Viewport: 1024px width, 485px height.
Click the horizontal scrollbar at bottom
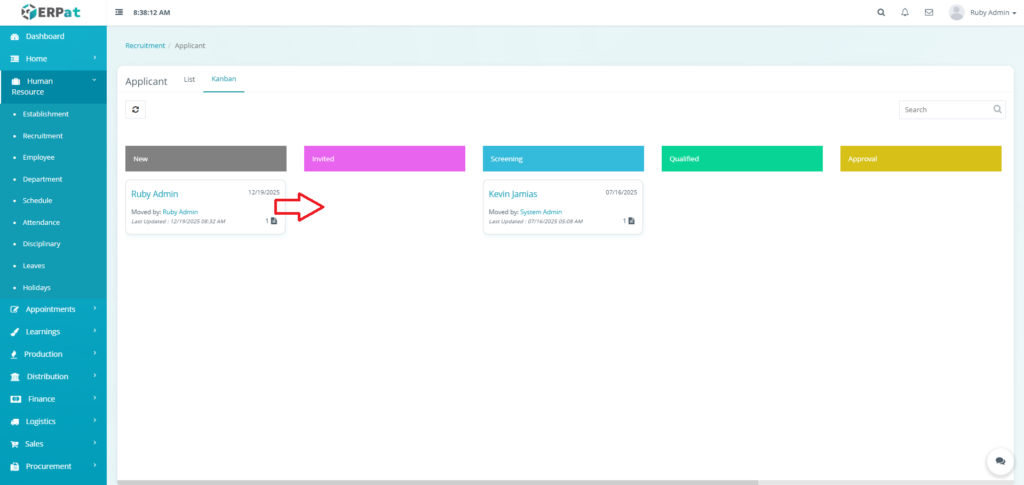pos(438,482)
